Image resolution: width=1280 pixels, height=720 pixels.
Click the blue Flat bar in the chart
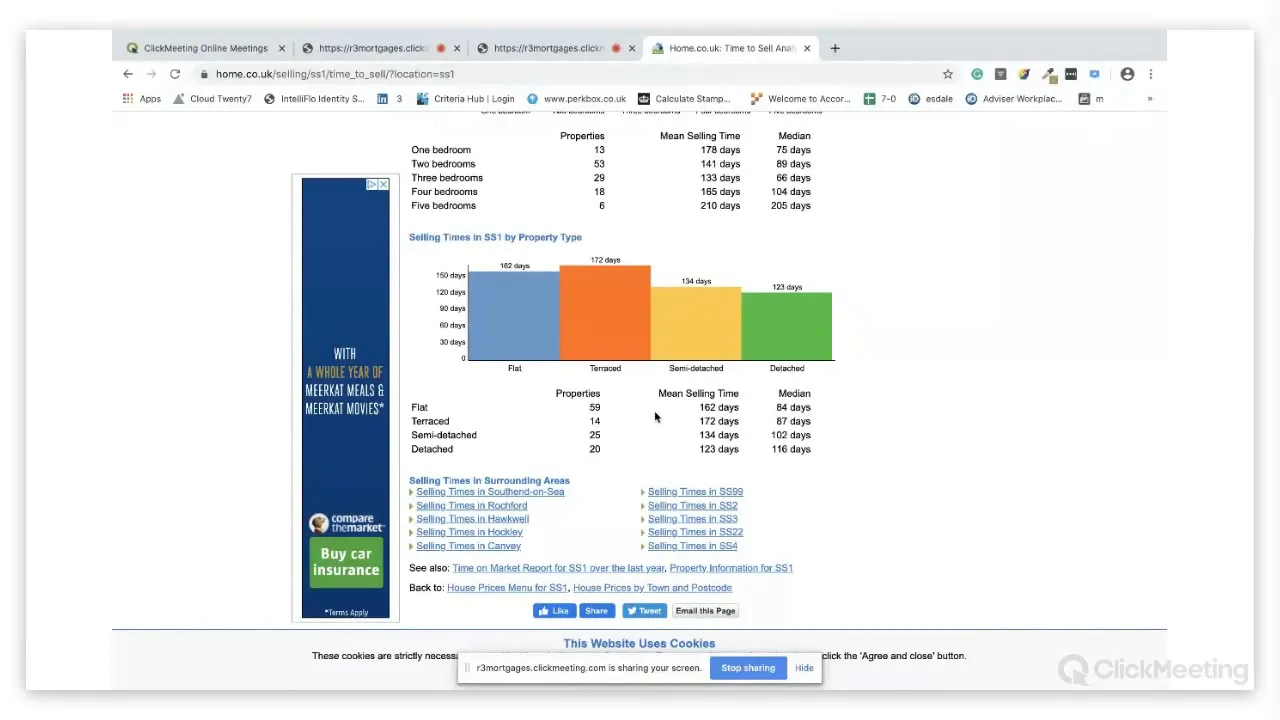tap(514, 315)
